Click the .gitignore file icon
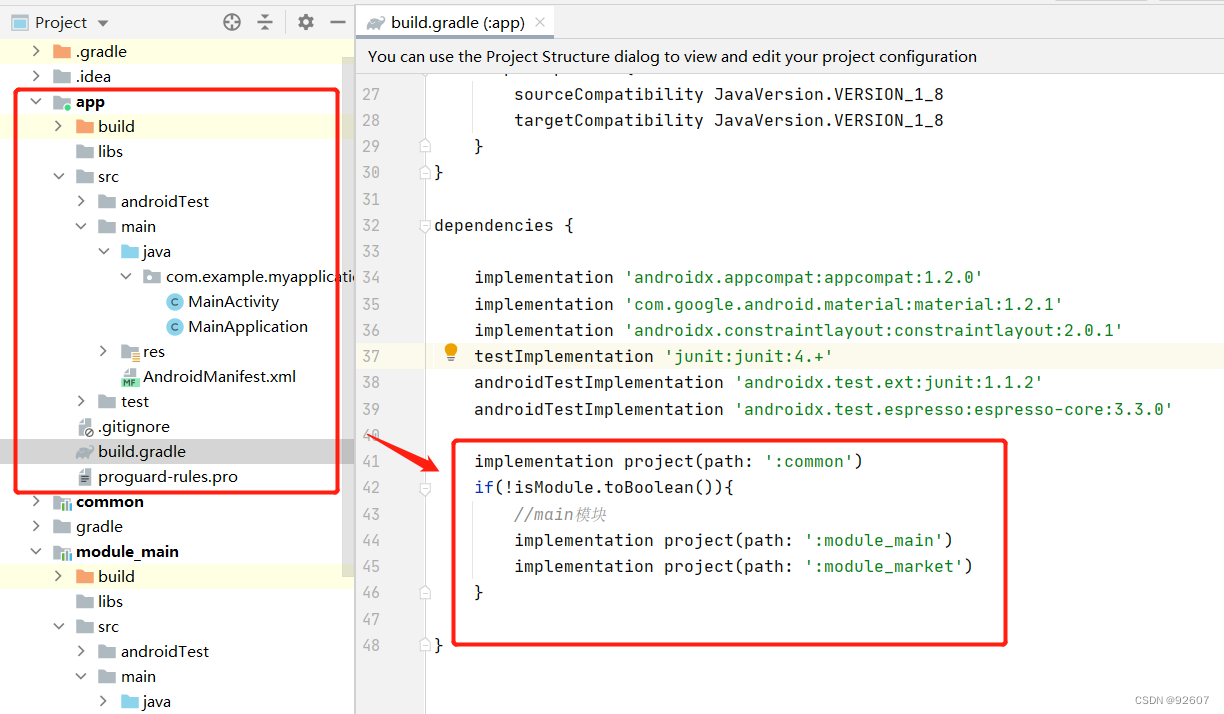 pos(85,427)
